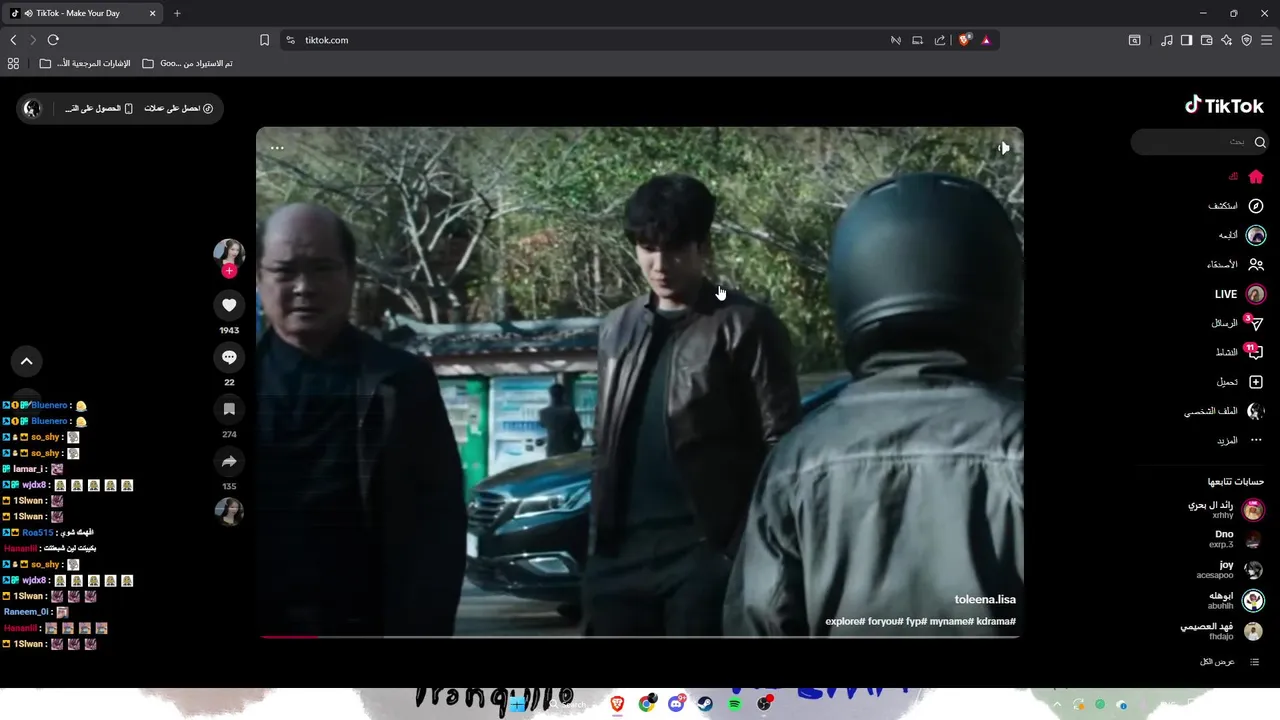
Task: Follow the creator with the red plus badge
Action: (x=229, y=271)
